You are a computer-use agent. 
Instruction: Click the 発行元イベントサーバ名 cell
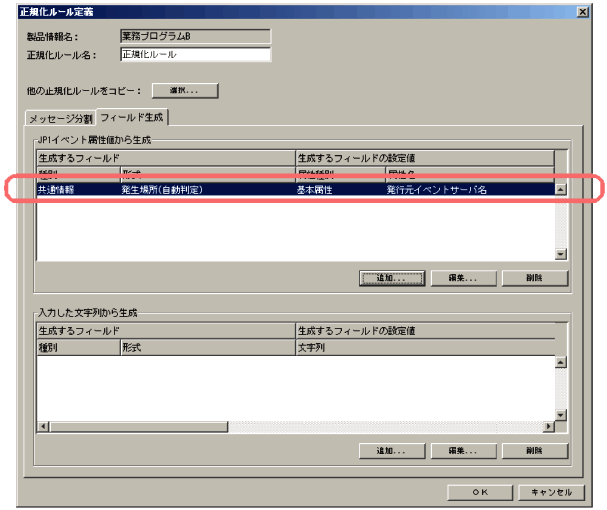click(470, 190)
